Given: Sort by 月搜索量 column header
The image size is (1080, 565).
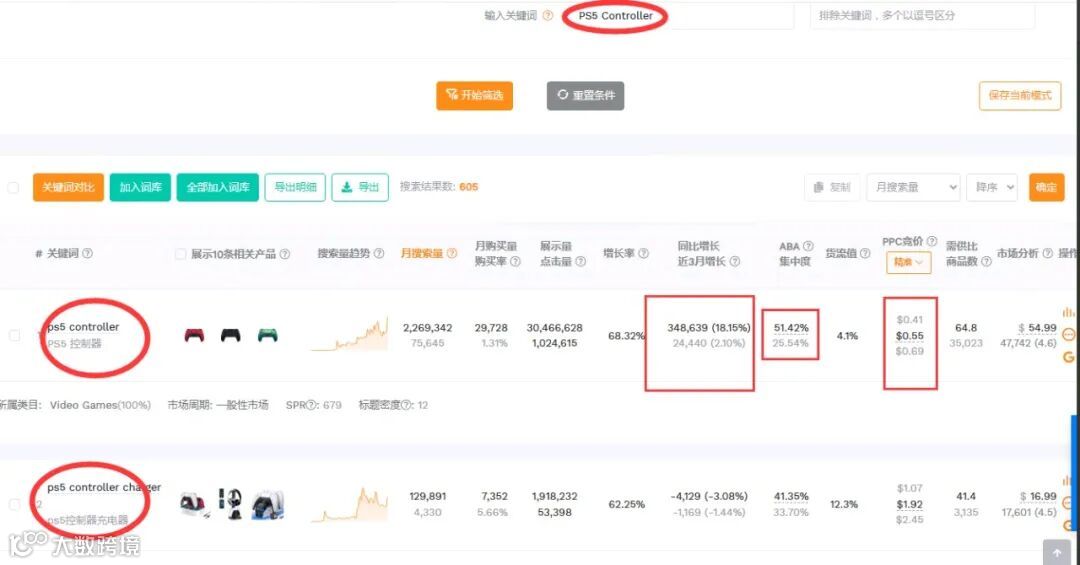Looking at the screenshot, I should (422, 253).
